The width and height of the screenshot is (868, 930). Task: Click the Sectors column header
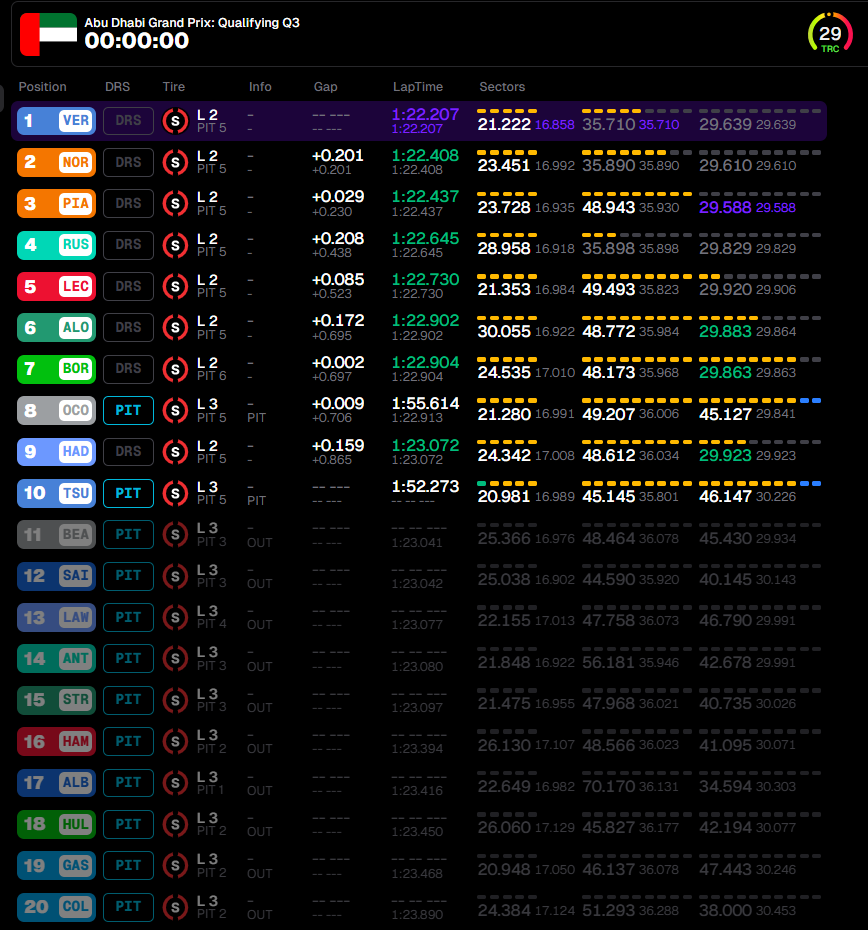click(x=502, y=87)
